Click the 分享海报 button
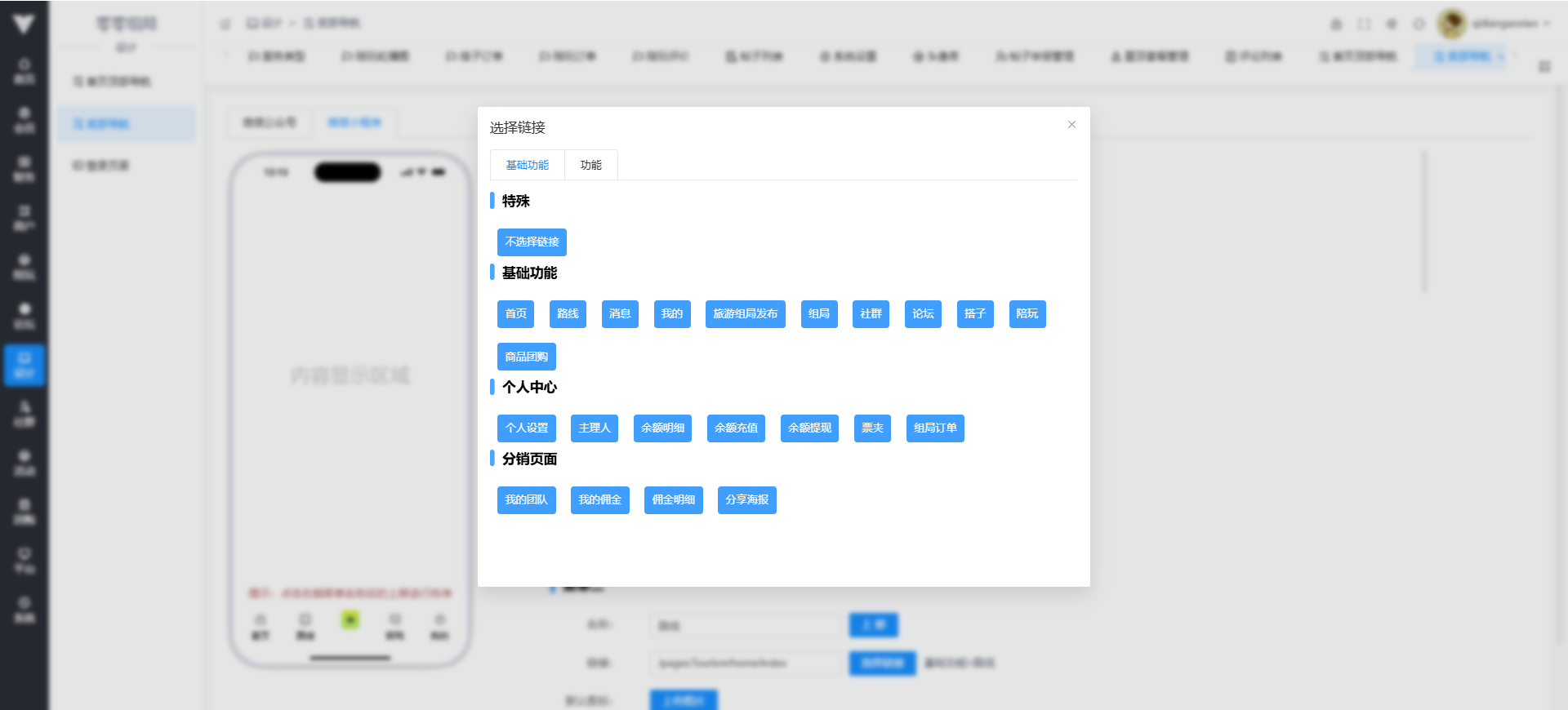The height and width of the screenshot is (710, 1568). tap(746, 500)
